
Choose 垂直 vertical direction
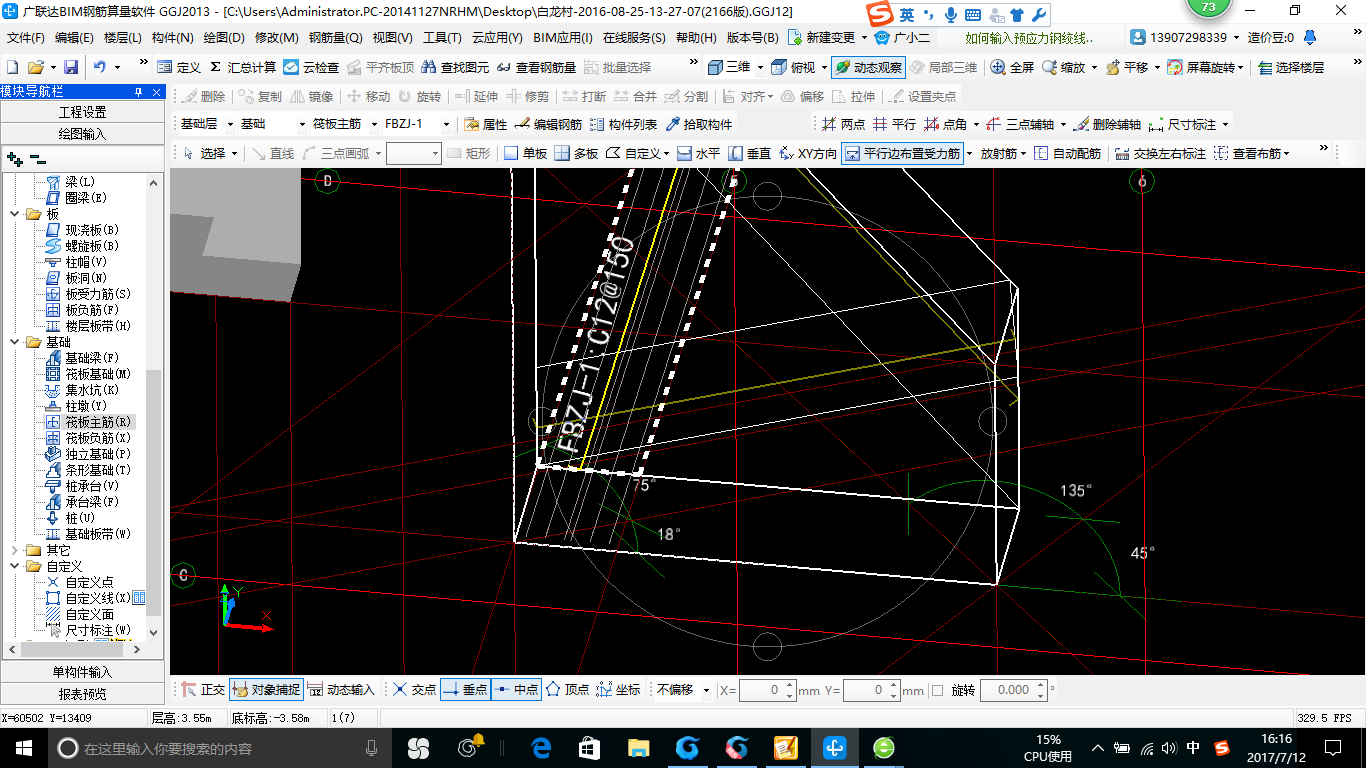749,153
